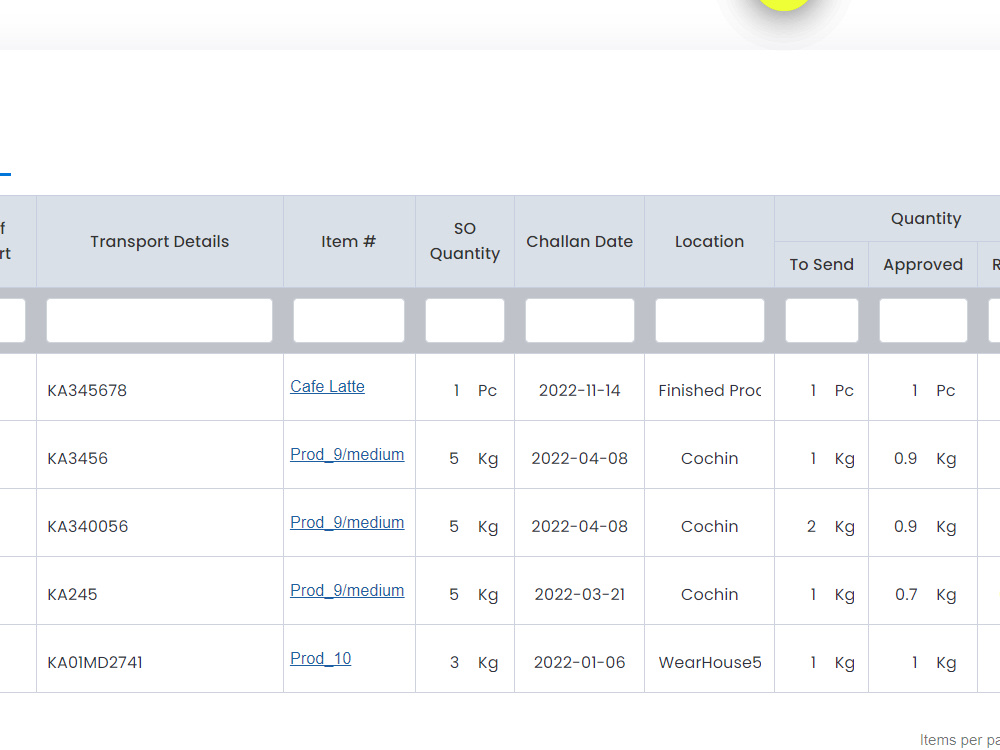Screen dimensions: 1000x750
Task: Focus the Approved filter field
Action: tap(923, 320)
